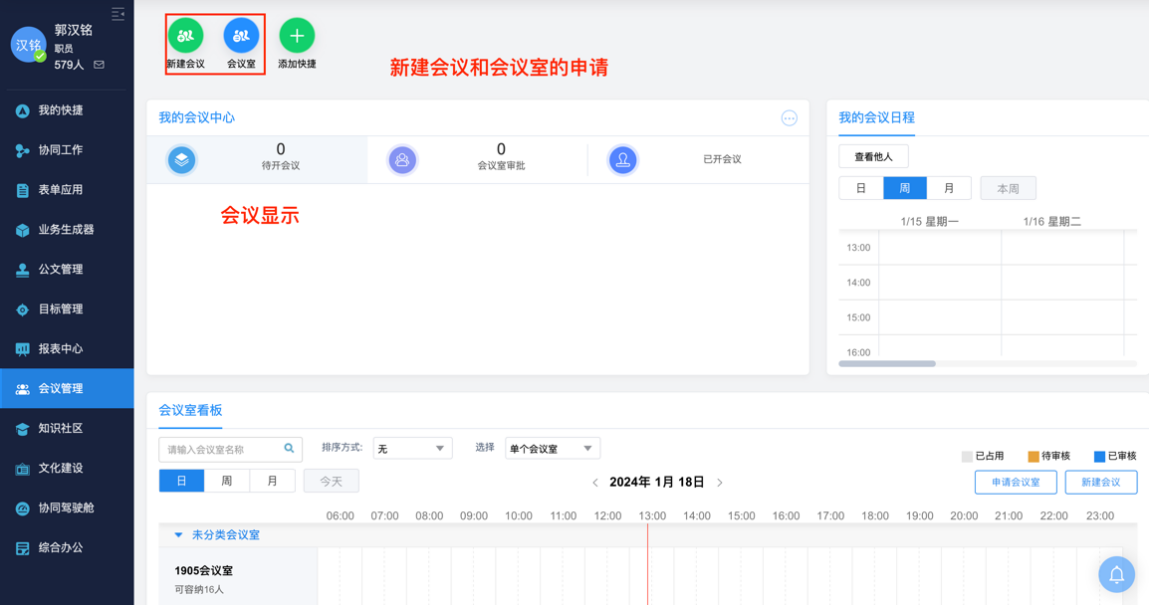The height and width of the screenshot is (605, 1149).
Task: Click the 待开会议 stacked icon
Action: 181,159
